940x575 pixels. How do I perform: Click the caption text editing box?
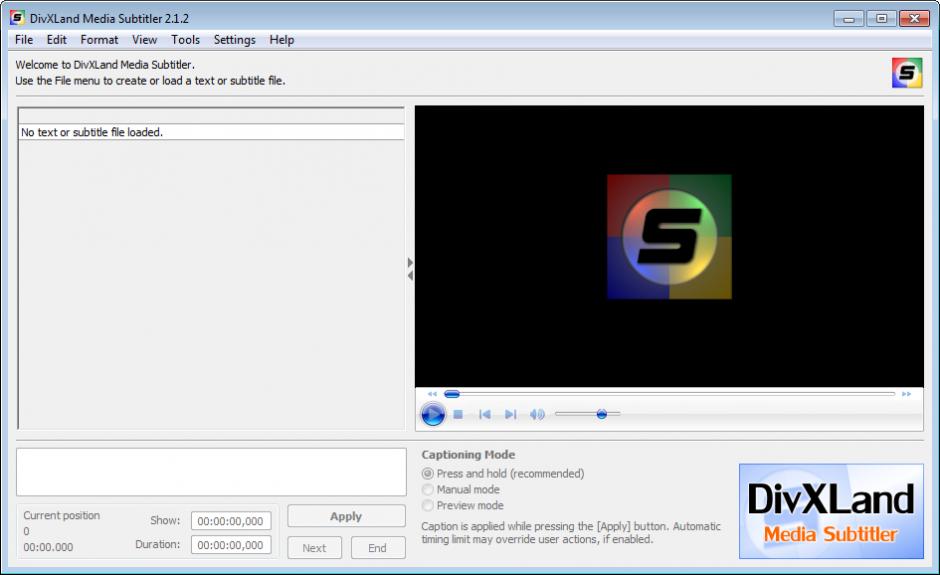(211, 472)
